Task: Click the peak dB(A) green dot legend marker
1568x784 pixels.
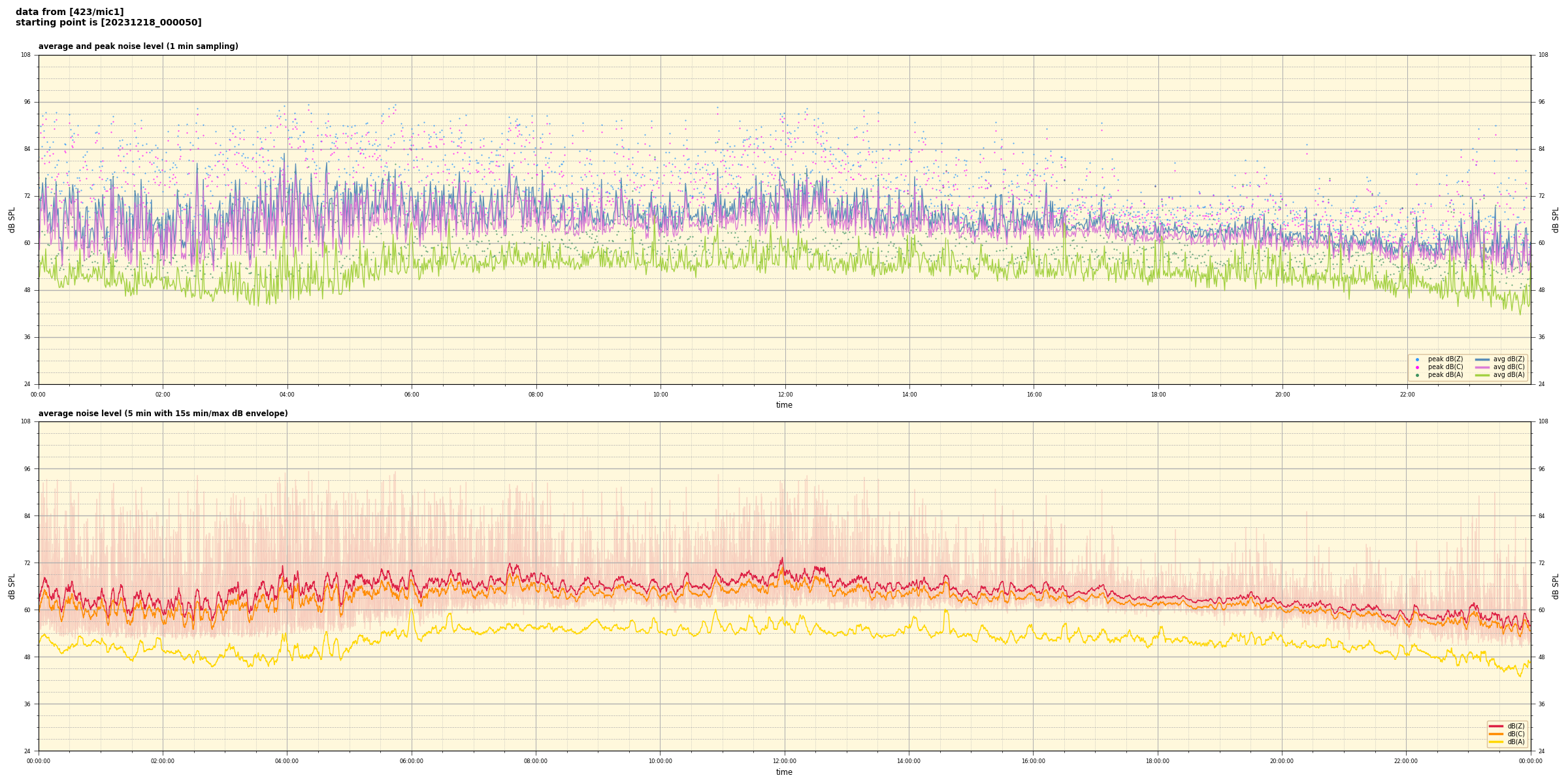Action: [1417, 375]
